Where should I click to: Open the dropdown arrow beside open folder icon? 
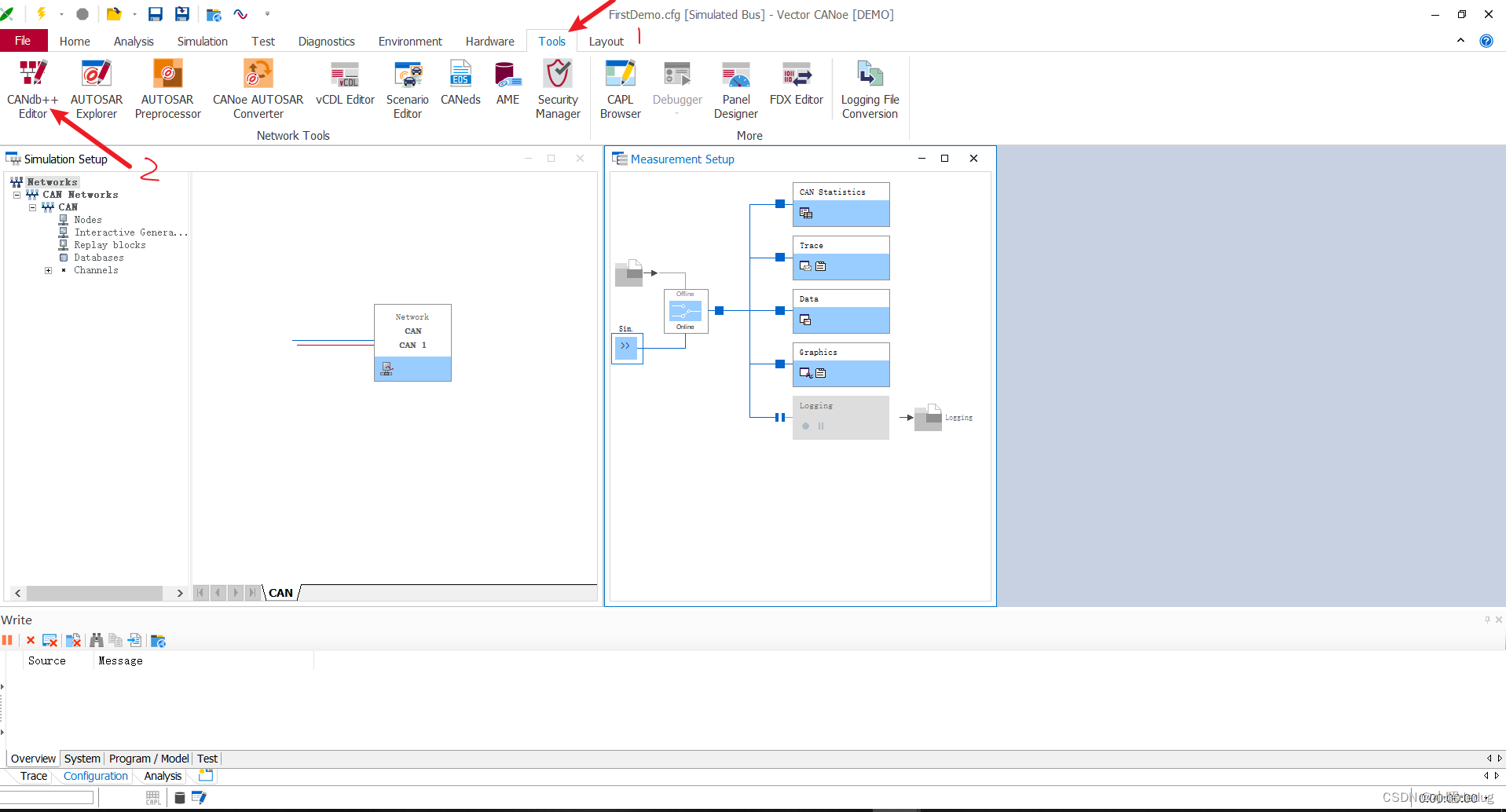pyautogui.click(x=134, y=14)
